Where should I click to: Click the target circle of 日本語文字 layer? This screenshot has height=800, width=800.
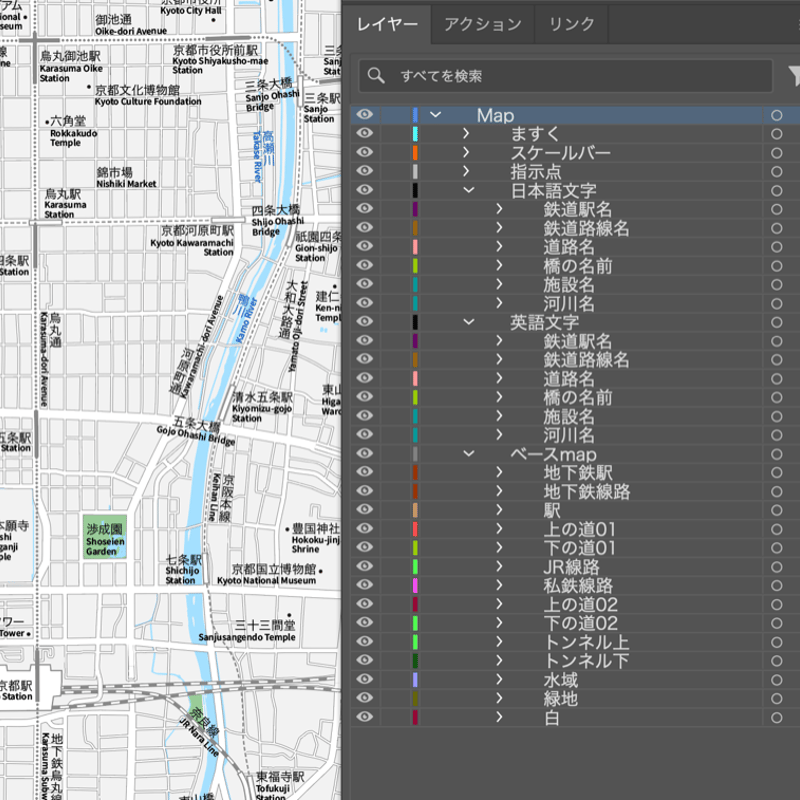click(776, 191)
